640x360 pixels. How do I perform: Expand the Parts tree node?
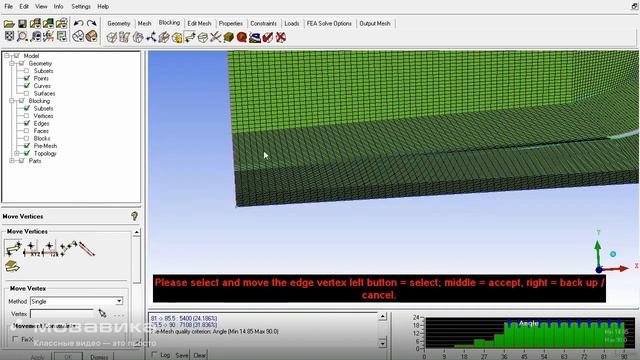[x=12, y=161]
